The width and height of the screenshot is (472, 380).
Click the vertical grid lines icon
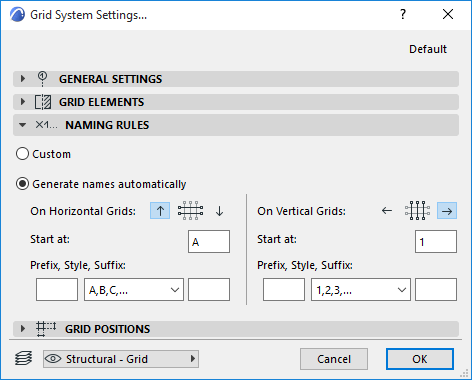point(417,211)
